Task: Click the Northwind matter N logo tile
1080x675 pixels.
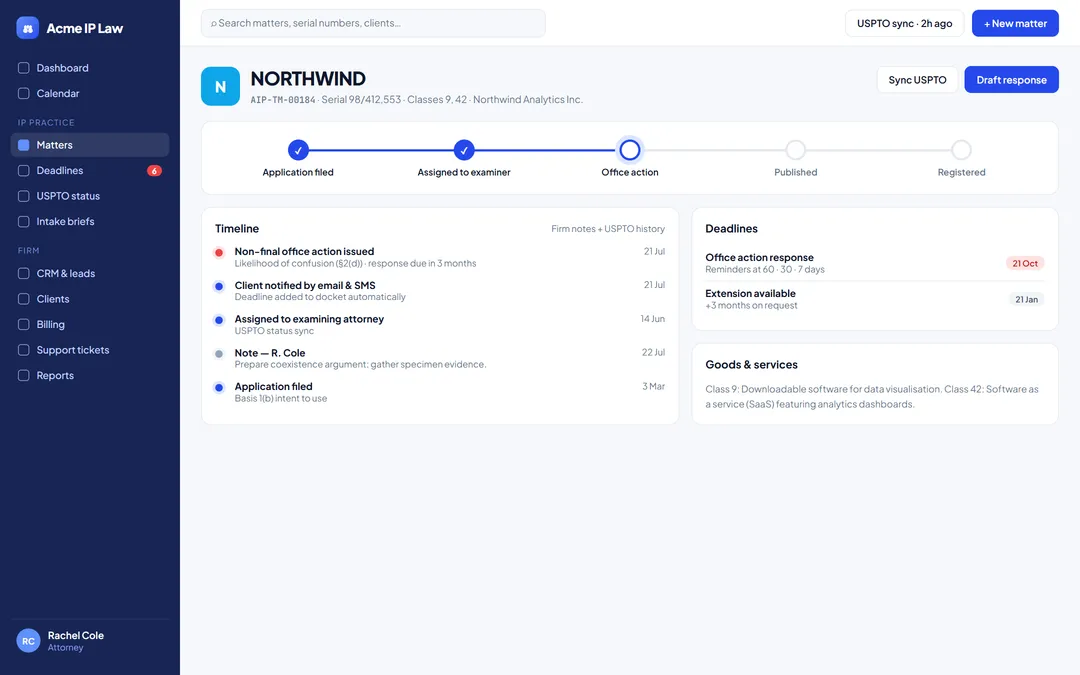Action: (x=220, y=86)
